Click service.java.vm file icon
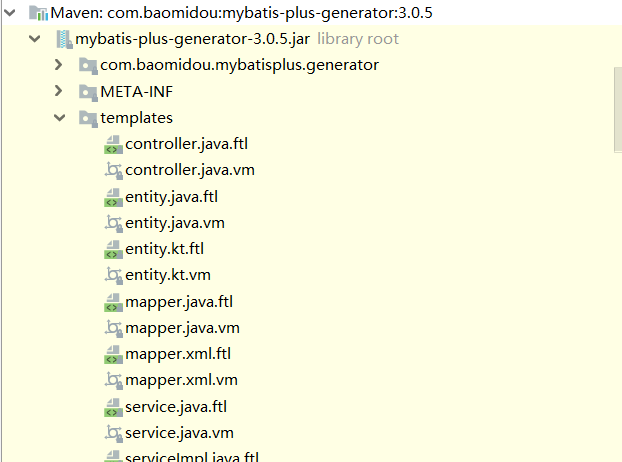 tap(113, 433)
